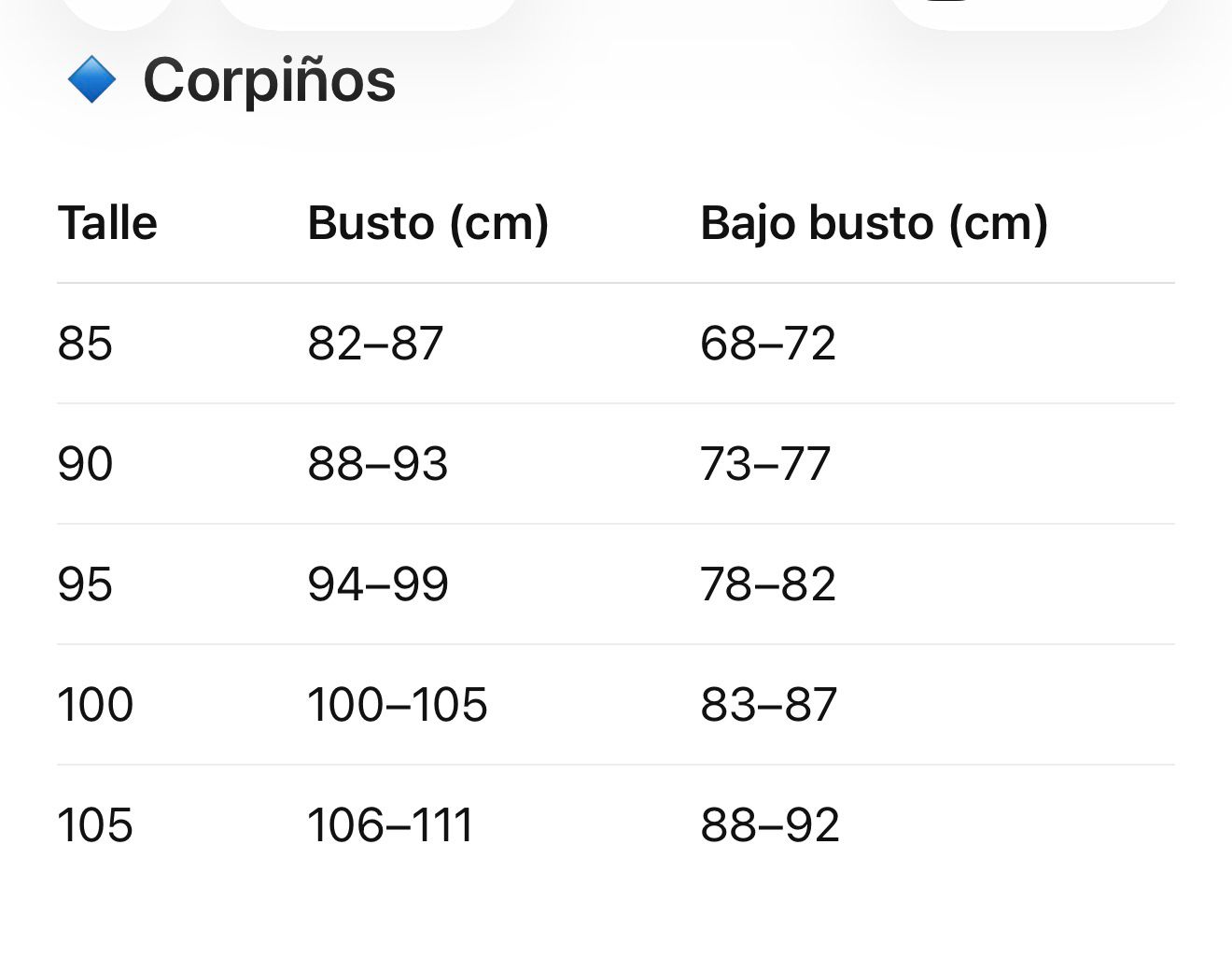Tap the size 95 cell

pos(85,584)
